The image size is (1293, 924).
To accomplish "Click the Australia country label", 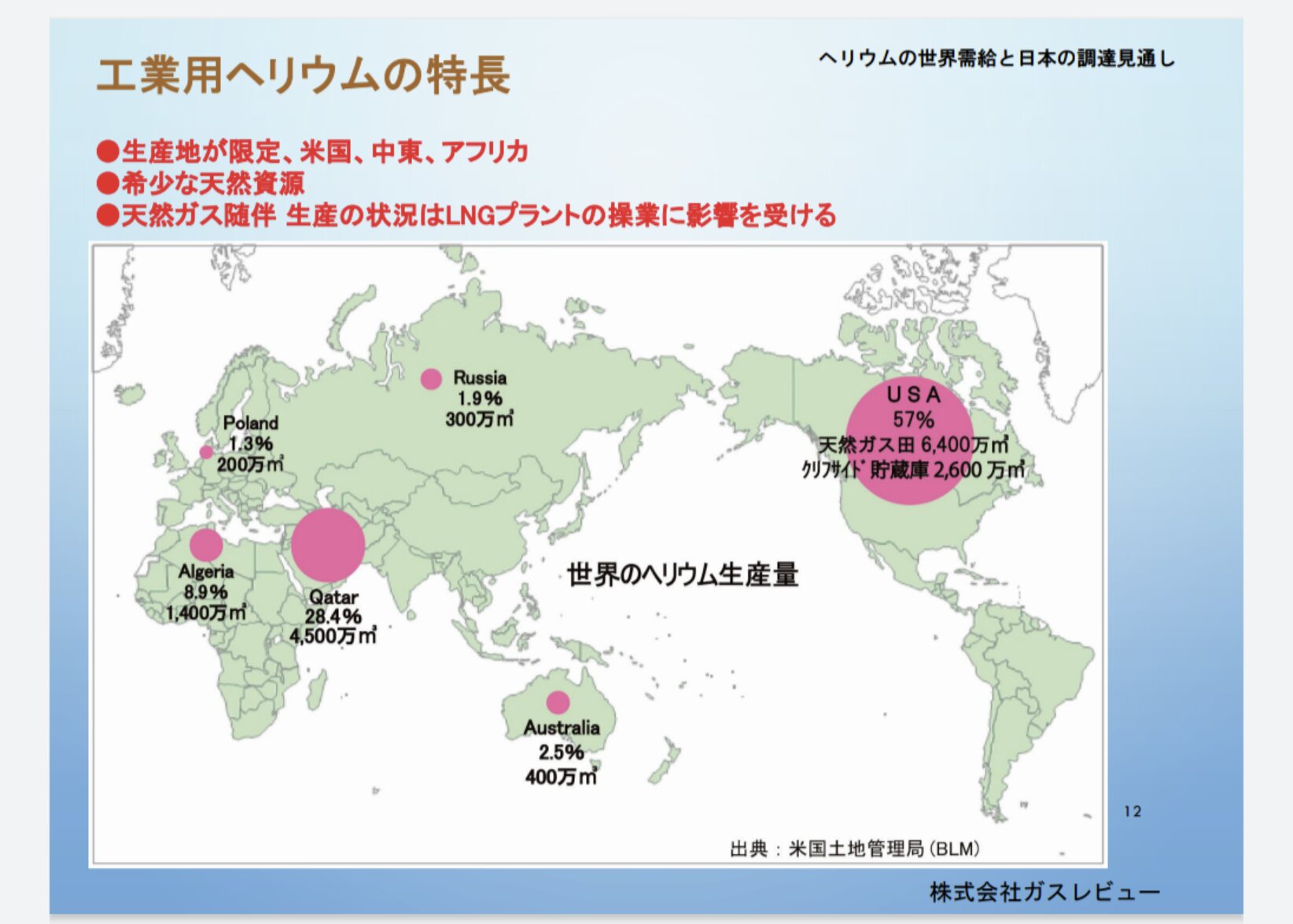I will (x=562, y=728).
